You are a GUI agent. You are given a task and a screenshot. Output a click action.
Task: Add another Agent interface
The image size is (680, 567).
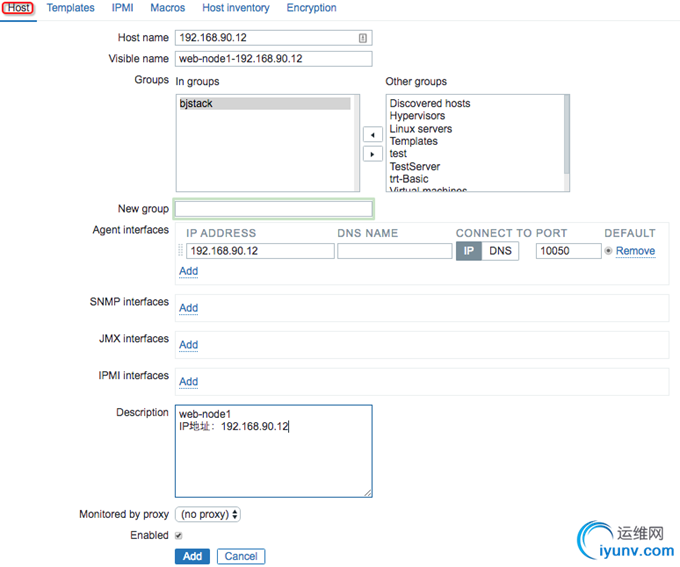189,271
